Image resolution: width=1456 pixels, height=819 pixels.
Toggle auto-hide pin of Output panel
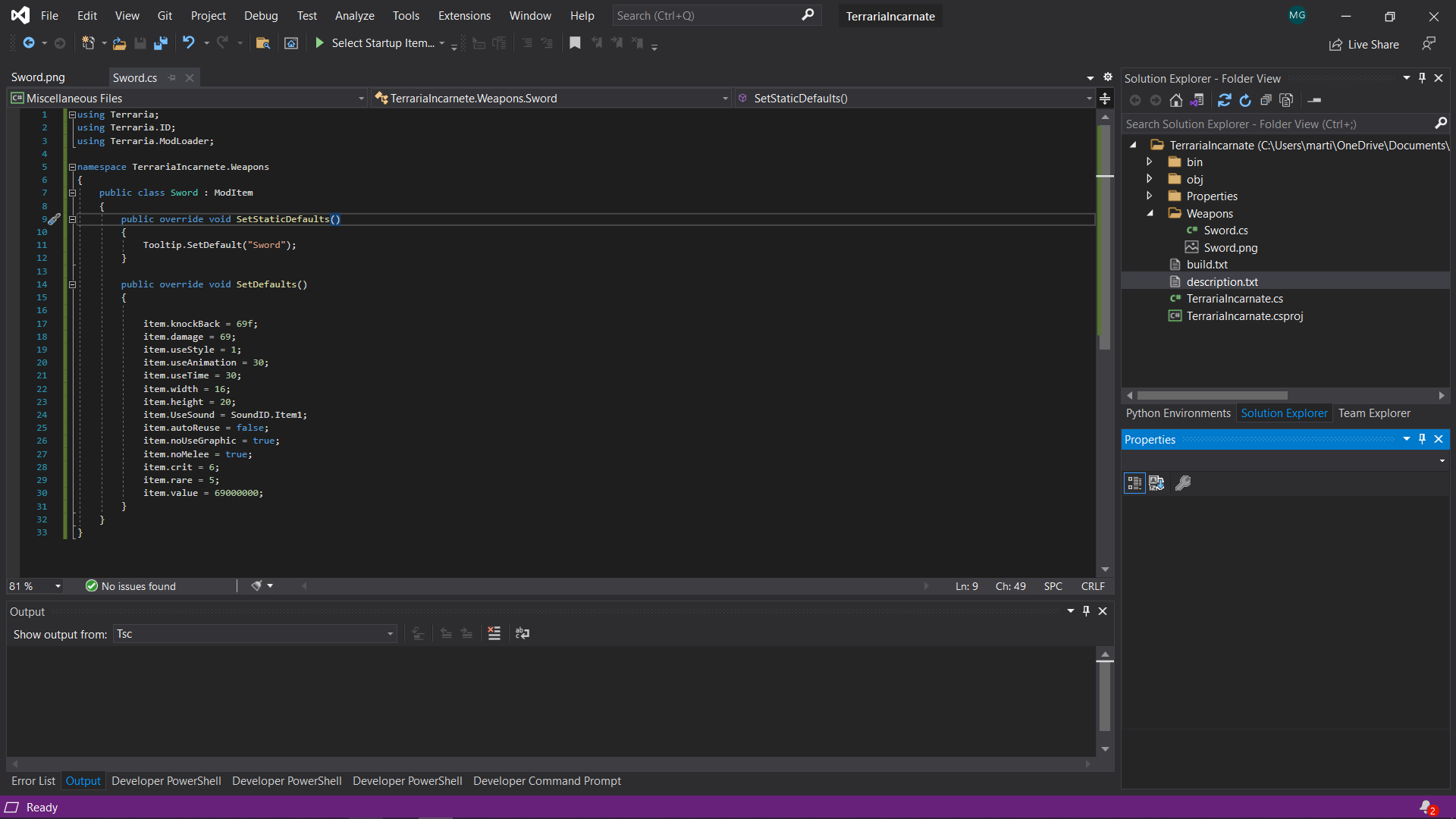[1087, 611]
